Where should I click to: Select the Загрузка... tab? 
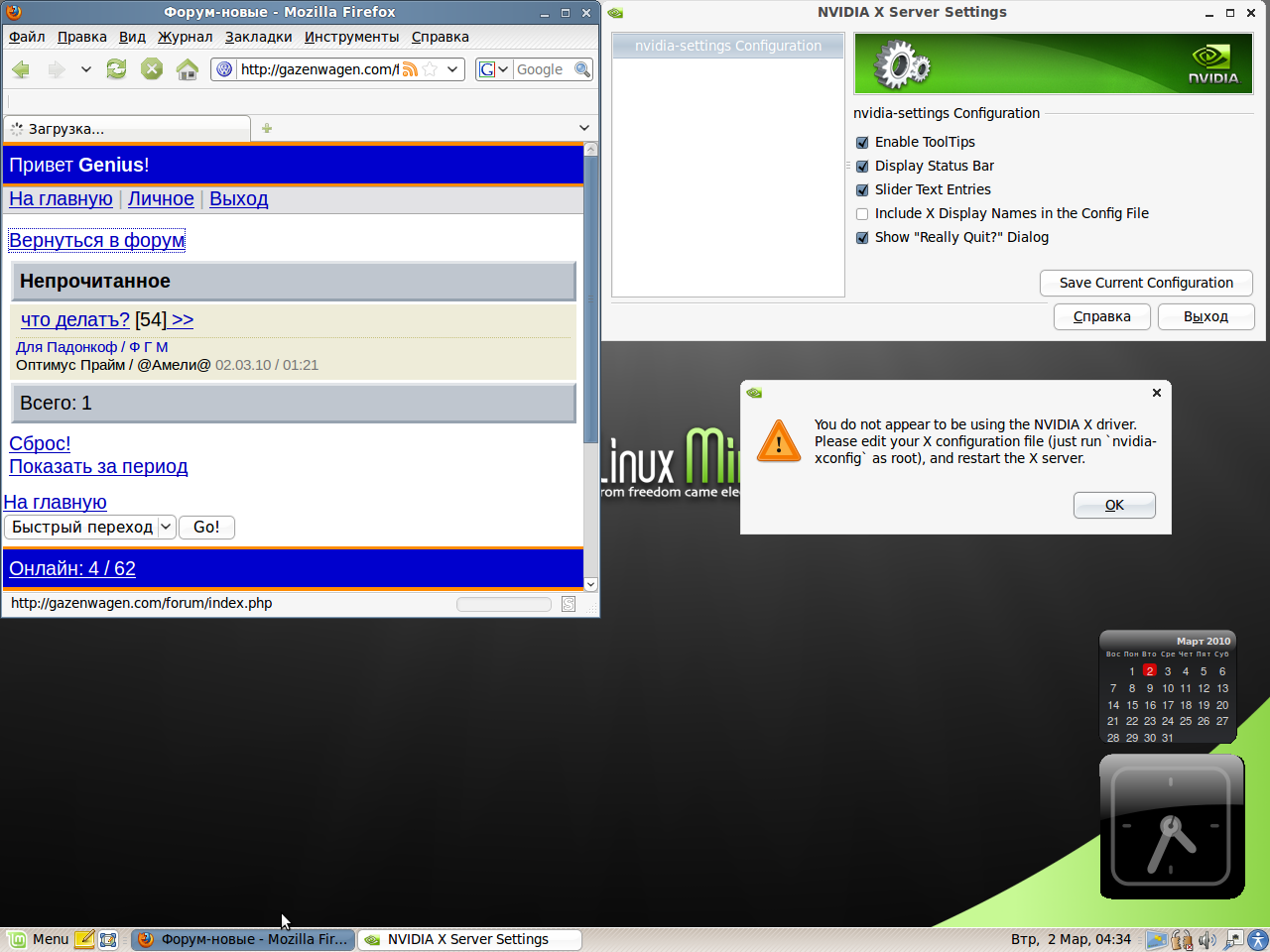[127, 129]
